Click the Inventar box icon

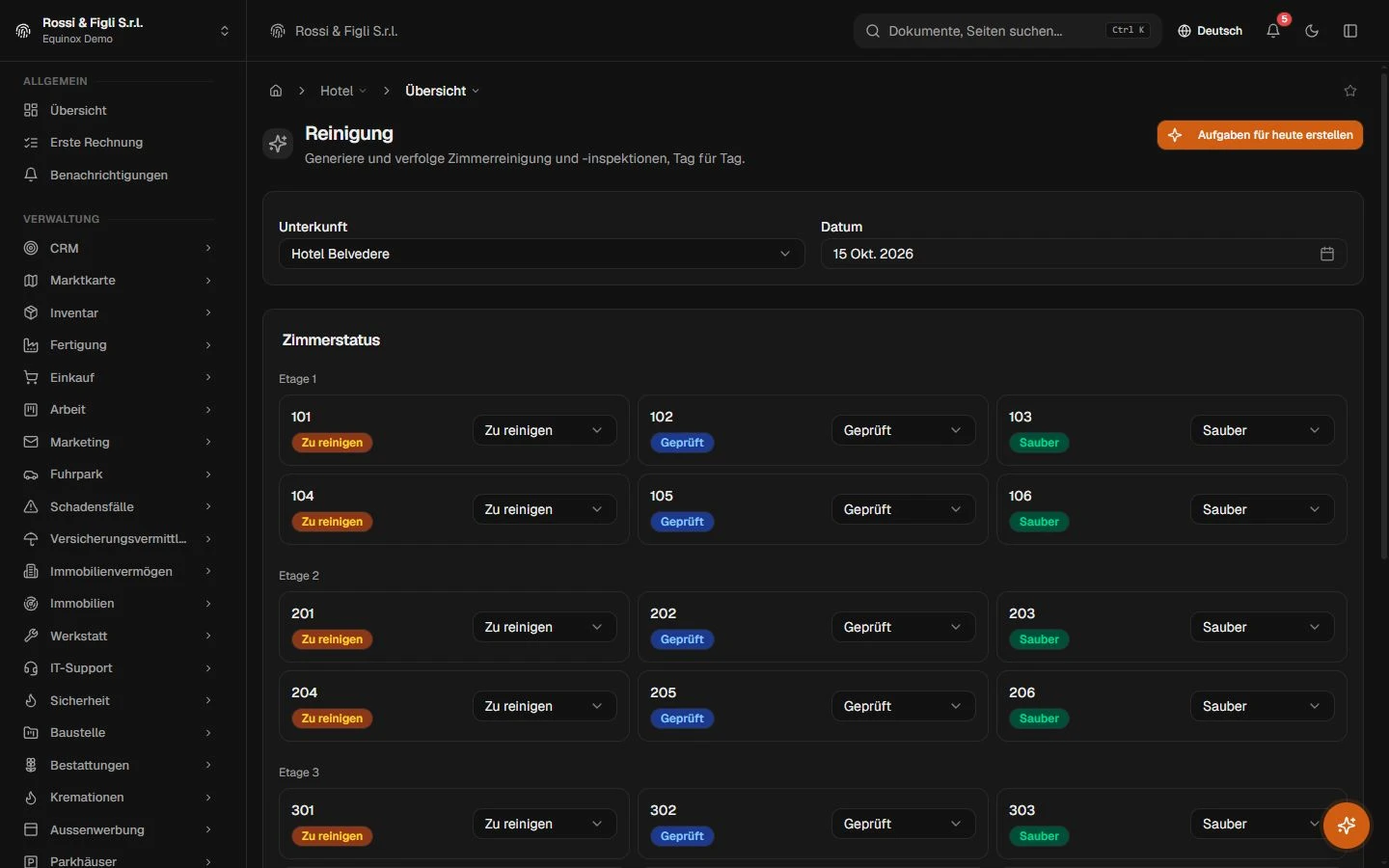pos(31,312)
